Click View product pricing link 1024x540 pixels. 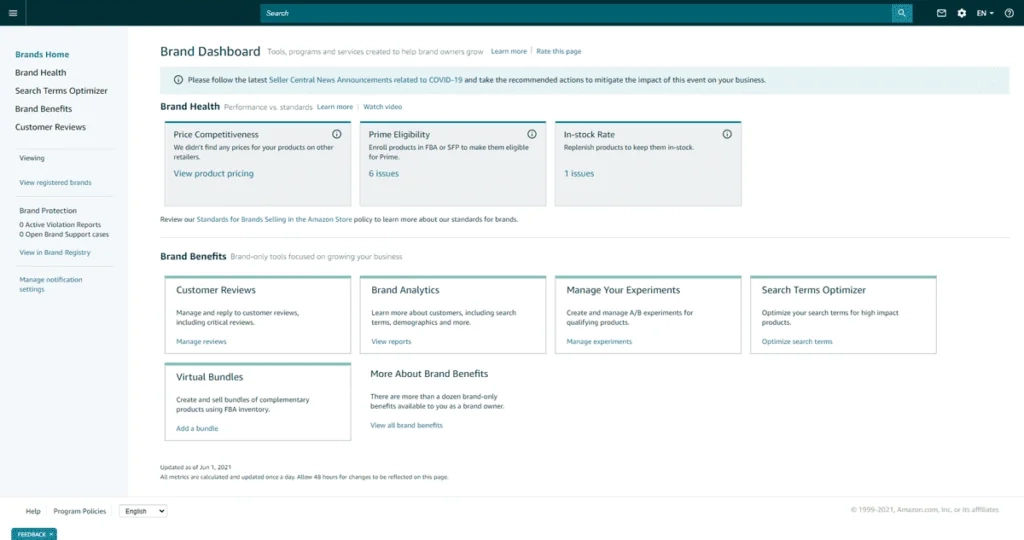pos(214,174)
